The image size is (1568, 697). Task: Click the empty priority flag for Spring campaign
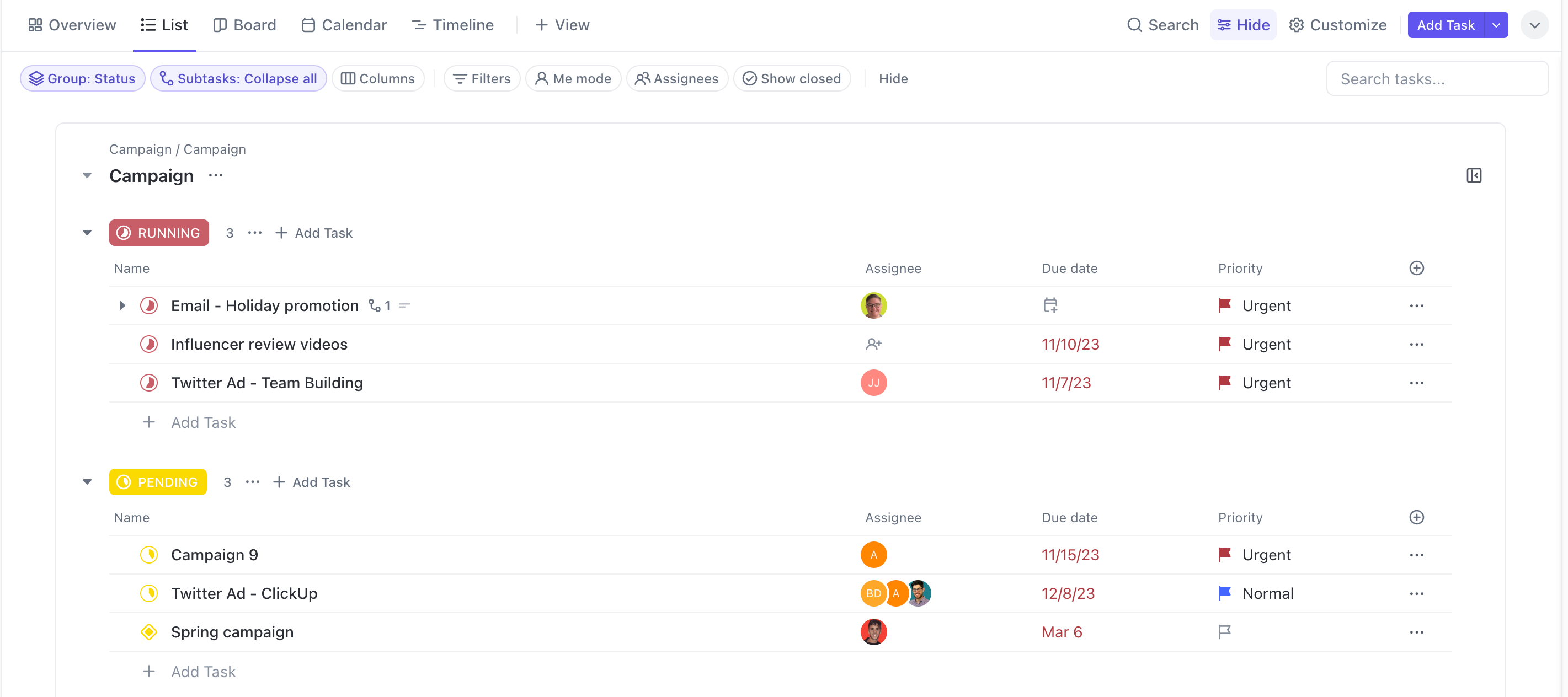point(1224,632)
